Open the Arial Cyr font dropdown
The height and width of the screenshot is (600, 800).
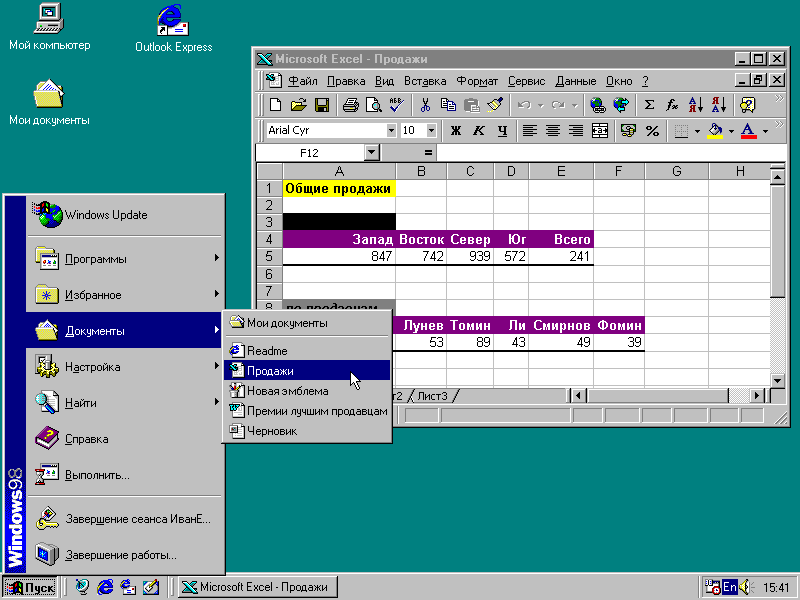pos(391,131)
